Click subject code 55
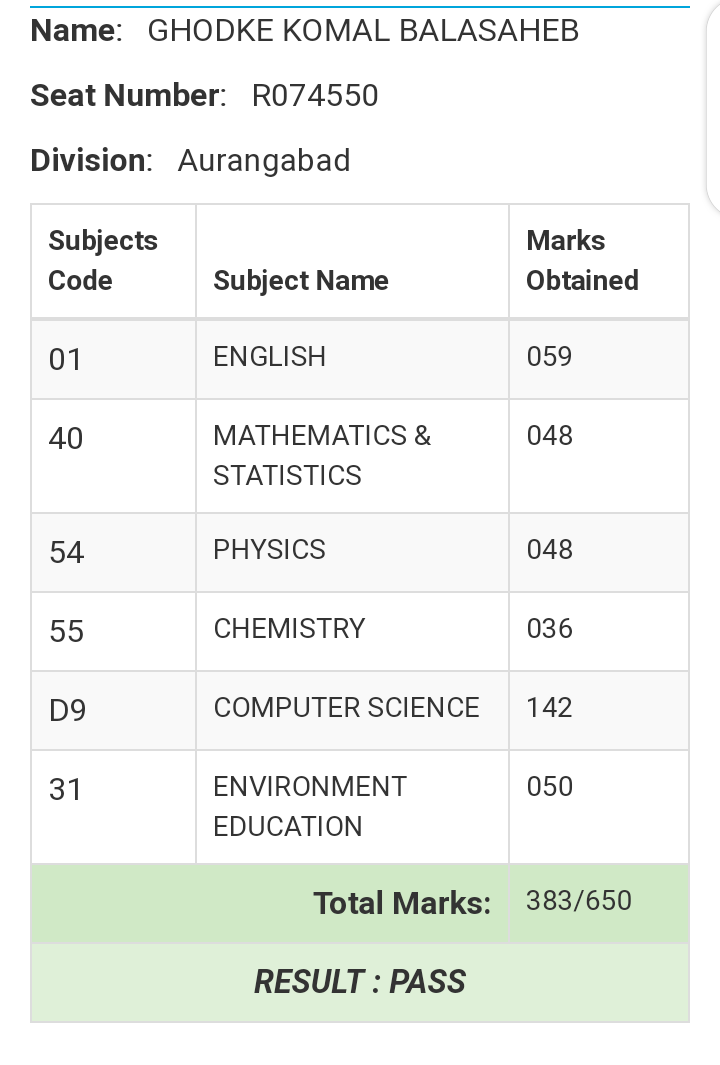The image size is (720, 1065). click(67, 632)
